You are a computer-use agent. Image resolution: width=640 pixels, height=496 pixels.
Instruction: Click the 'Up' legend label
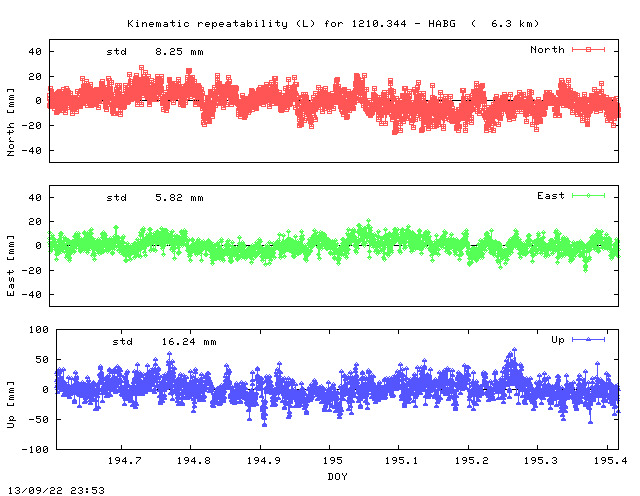[558, 340]
